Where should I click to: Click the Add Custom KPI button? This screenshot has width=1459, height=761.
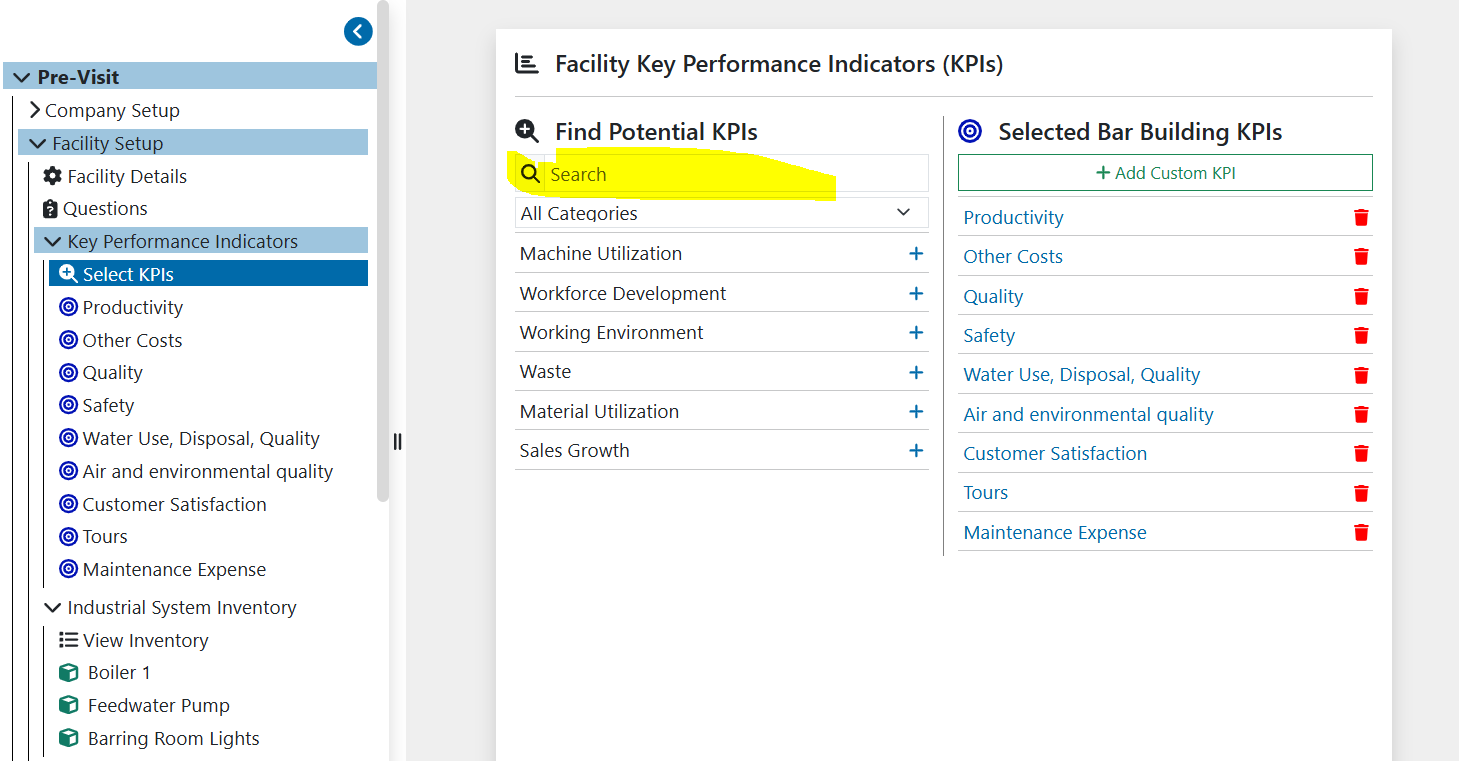[1165, 173]
